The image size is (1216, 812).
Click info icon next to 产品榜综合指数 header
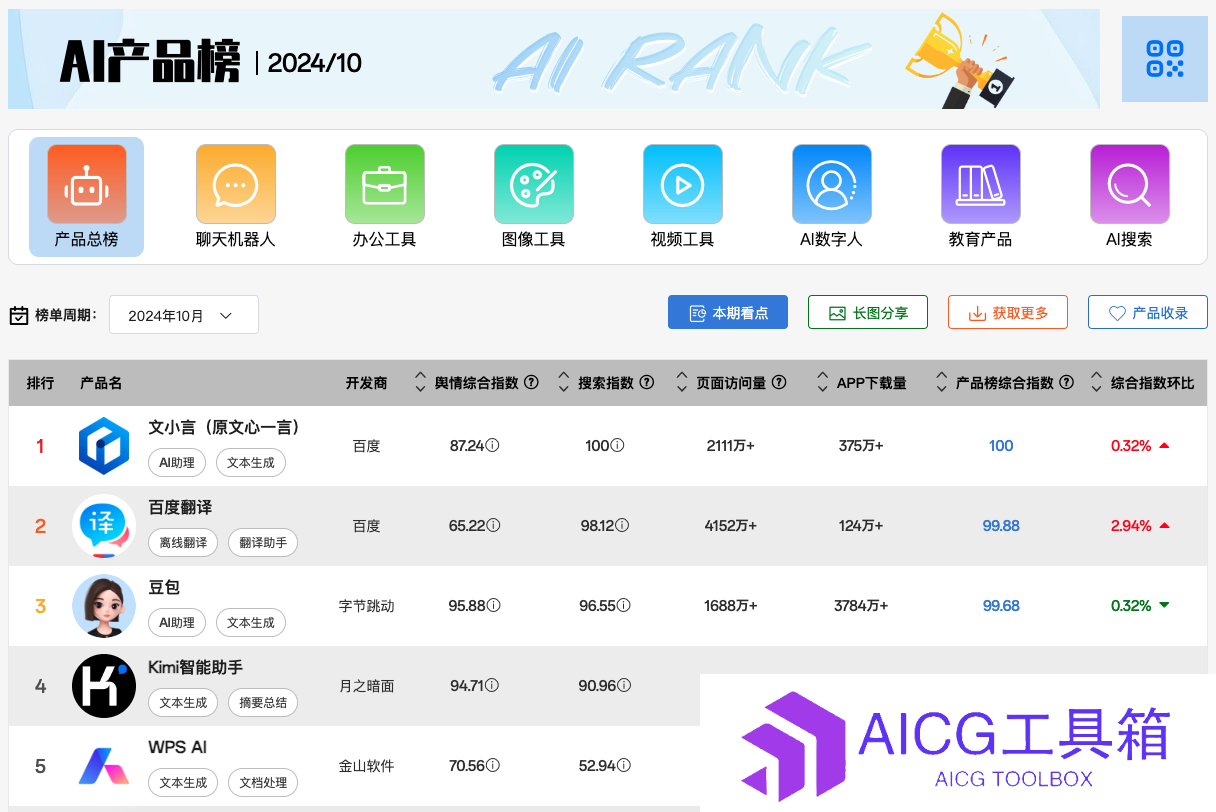click(x=1067, y=383)
